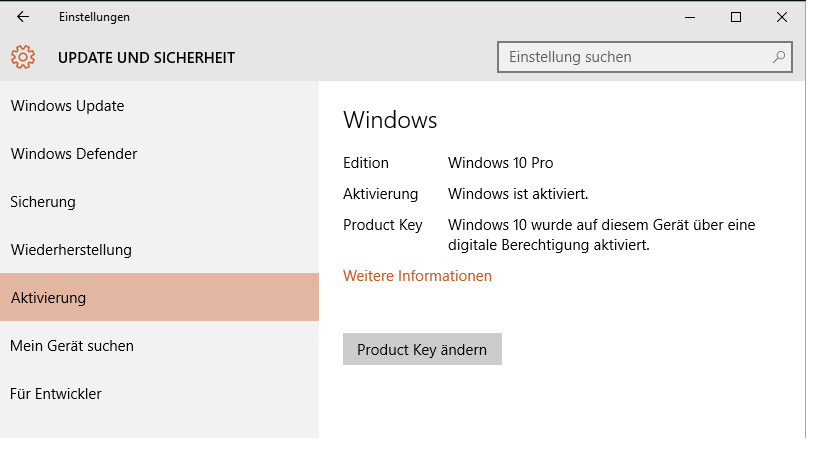The width and height of the screenshot is (819, 460).
Task: Open Windows Update settings page
Action: coord(67,106)
